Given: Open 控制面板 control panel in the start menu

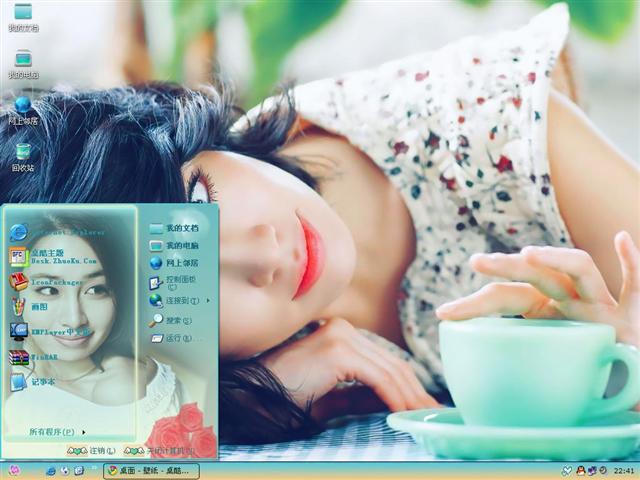Looking at the screenshot, I should tap(173, 282).
